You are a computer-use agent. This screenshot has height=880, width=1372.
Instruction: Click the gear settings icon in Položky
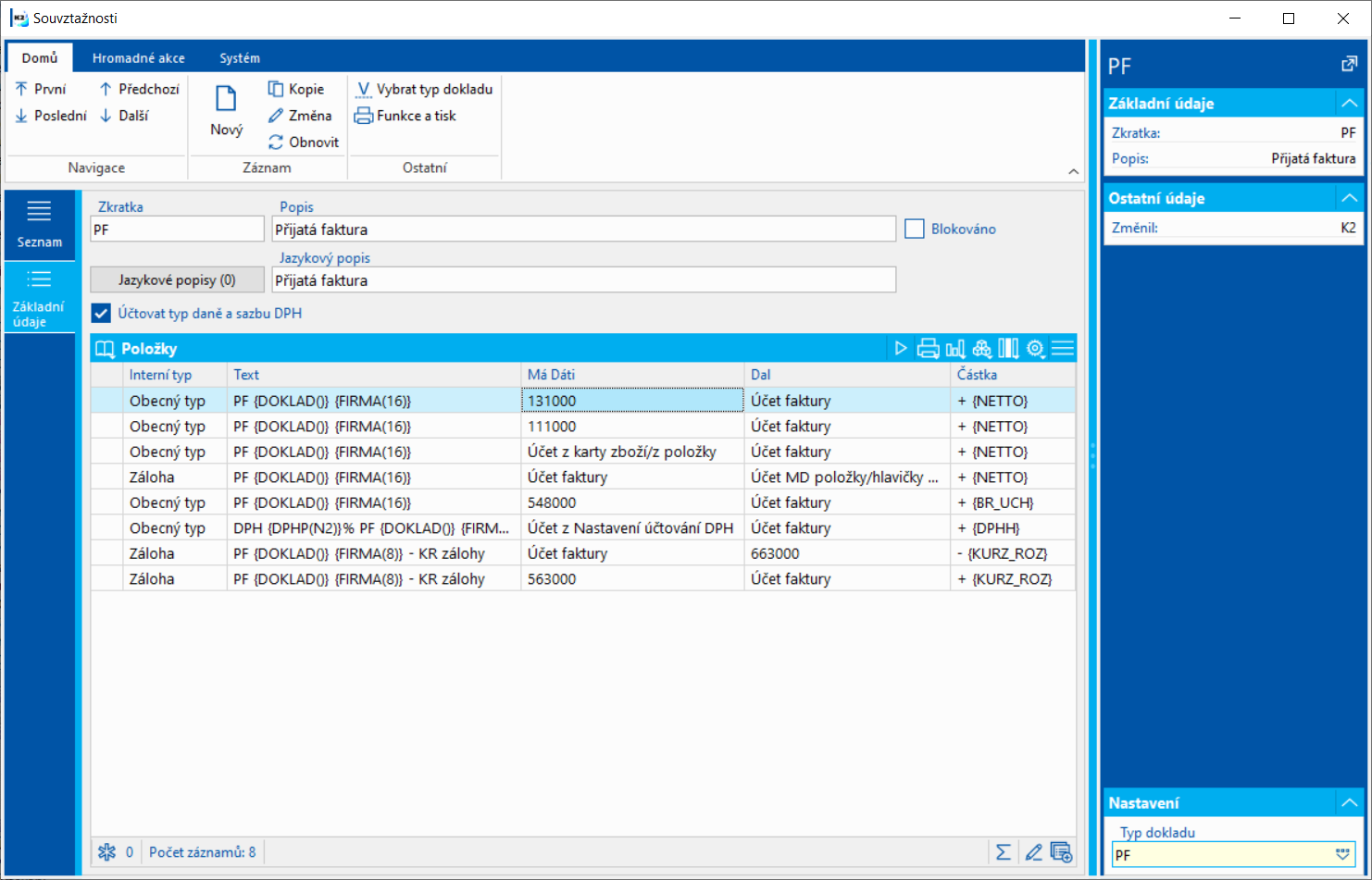[1036, 349]
